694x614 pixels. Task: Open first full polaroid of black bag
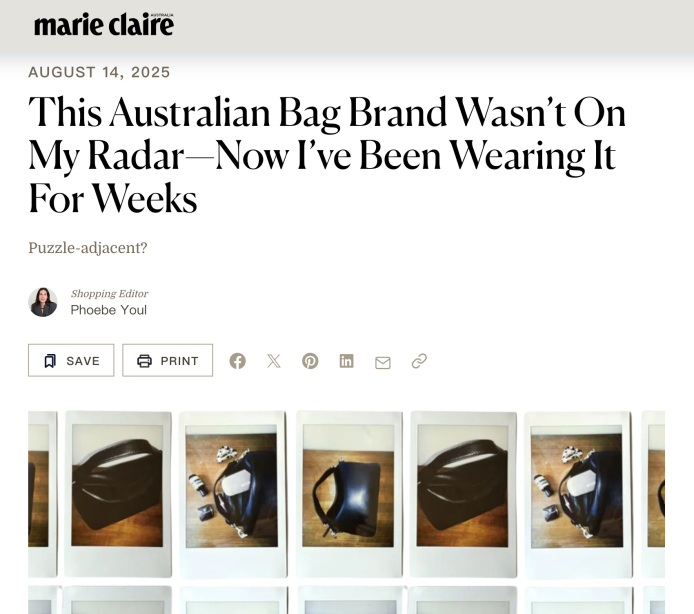[118, 494]
